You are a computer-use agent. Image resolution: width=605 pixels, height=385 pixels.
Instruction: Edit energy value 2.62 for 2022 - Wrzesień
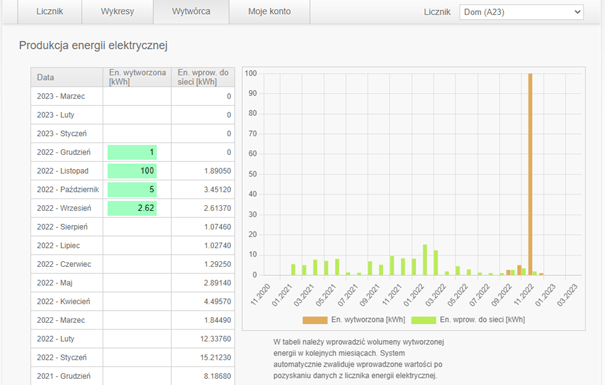click(x=132, y=208)
